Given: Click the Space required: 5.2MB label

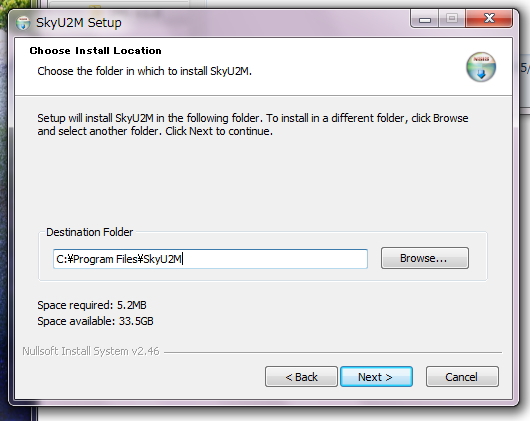Looking at the screenshot, I should [92, 305].
